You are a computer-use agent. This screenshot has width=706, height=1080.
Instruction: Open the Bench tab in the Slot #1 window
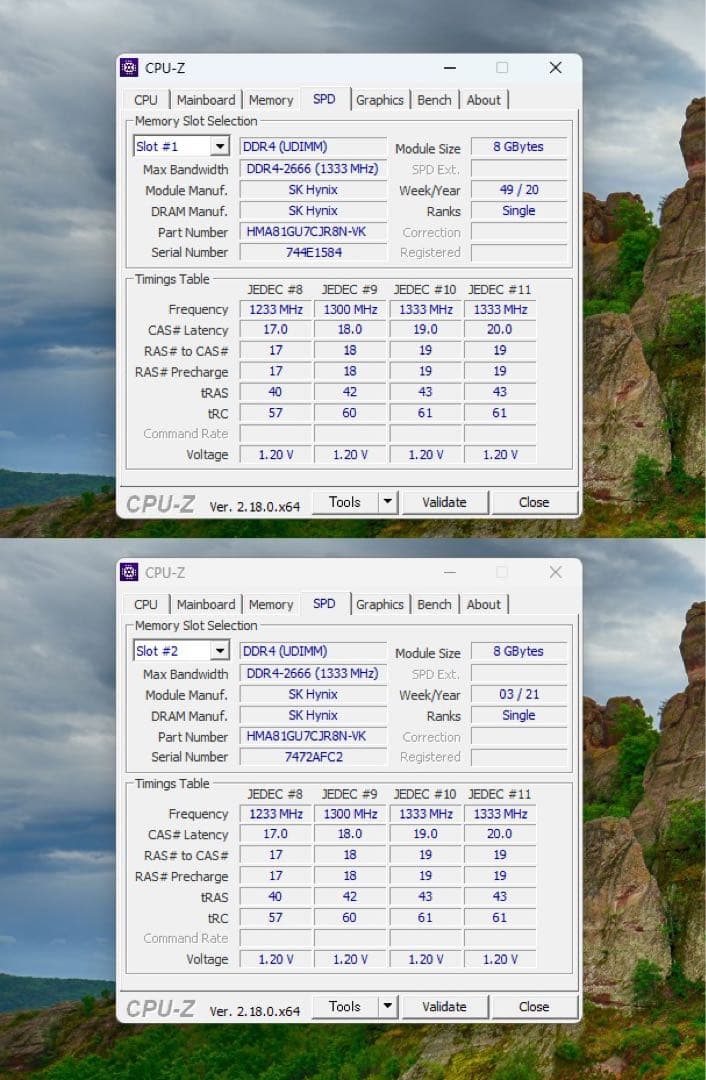click(x=434, y=100)
